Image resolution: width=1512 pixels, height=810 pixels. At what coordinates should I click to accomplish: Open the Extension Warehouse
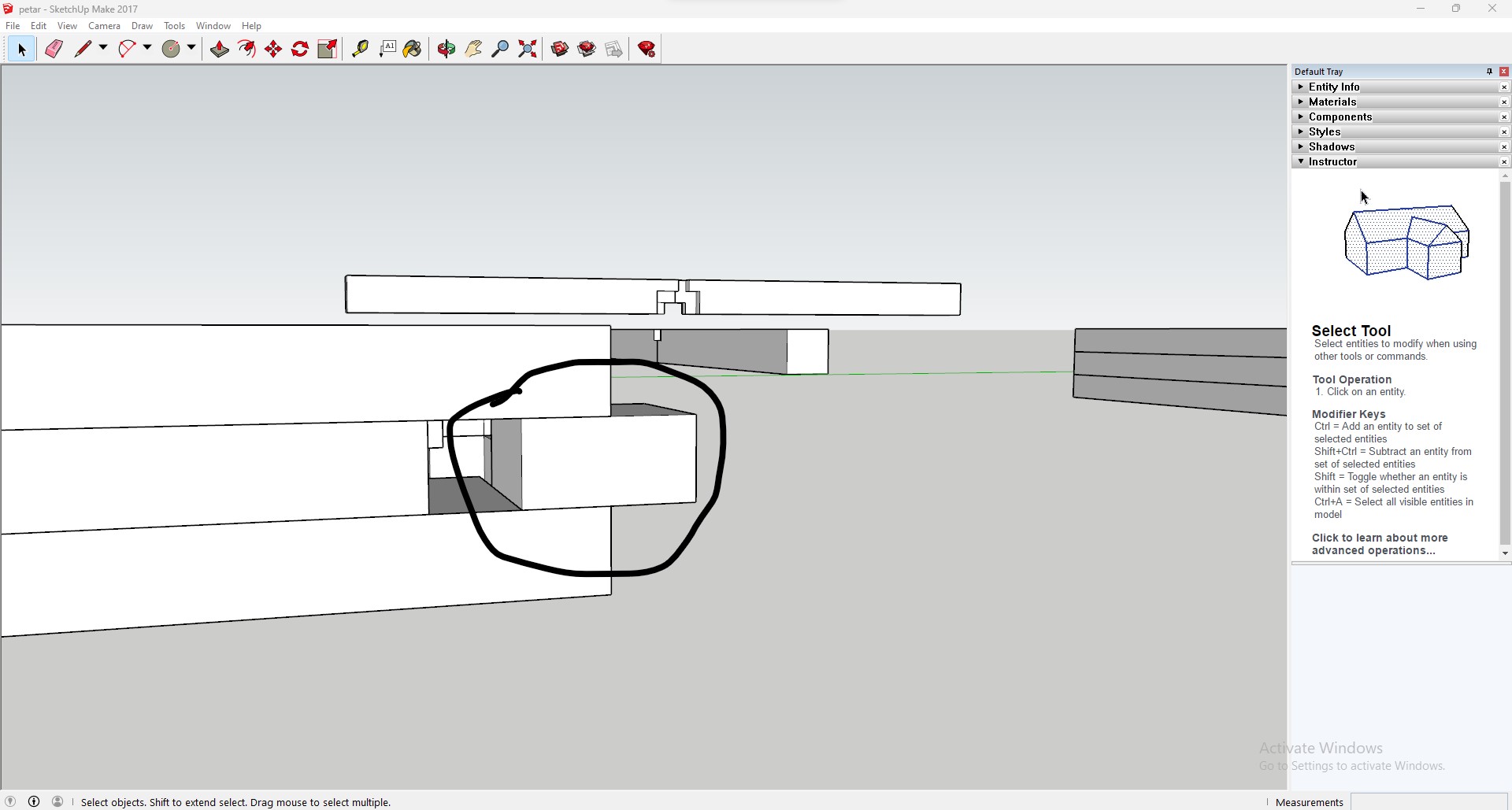pyautogui.click(x=647, y=49)
